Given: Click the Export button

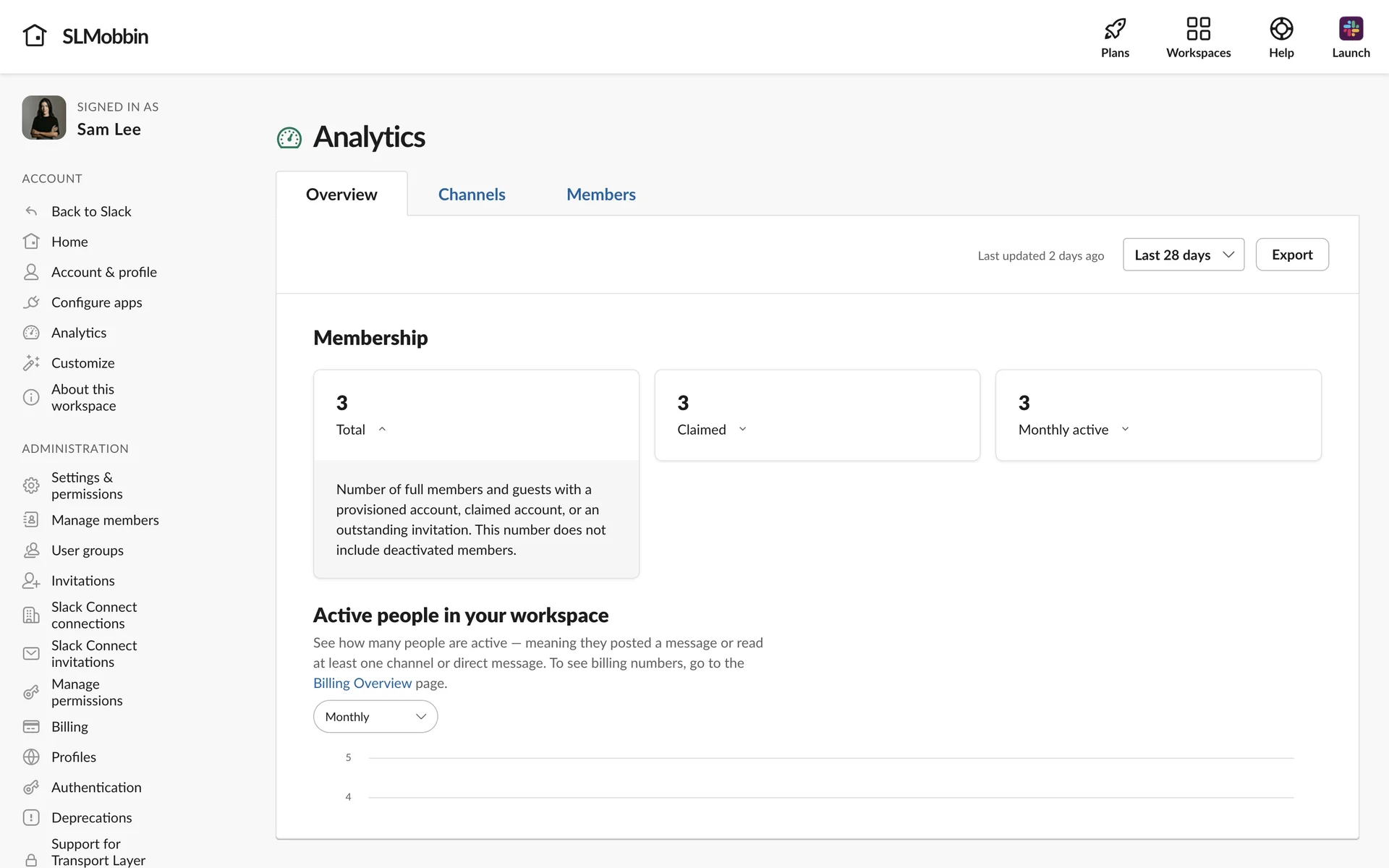Looking at the screenshot, I should click(1291, 255).
